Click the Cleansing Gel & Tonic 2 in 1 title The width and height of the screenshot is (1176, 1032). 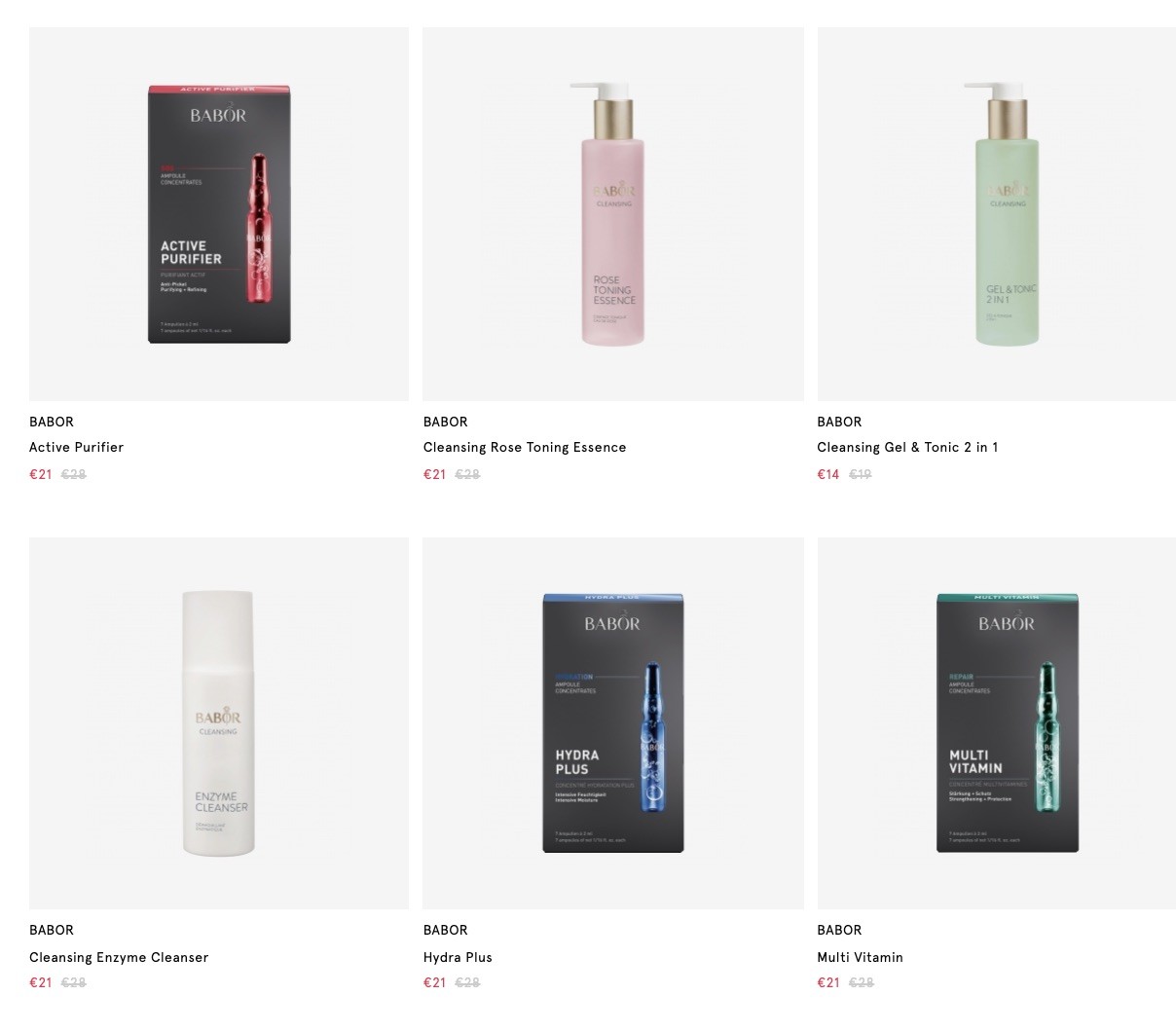[907, 448]
